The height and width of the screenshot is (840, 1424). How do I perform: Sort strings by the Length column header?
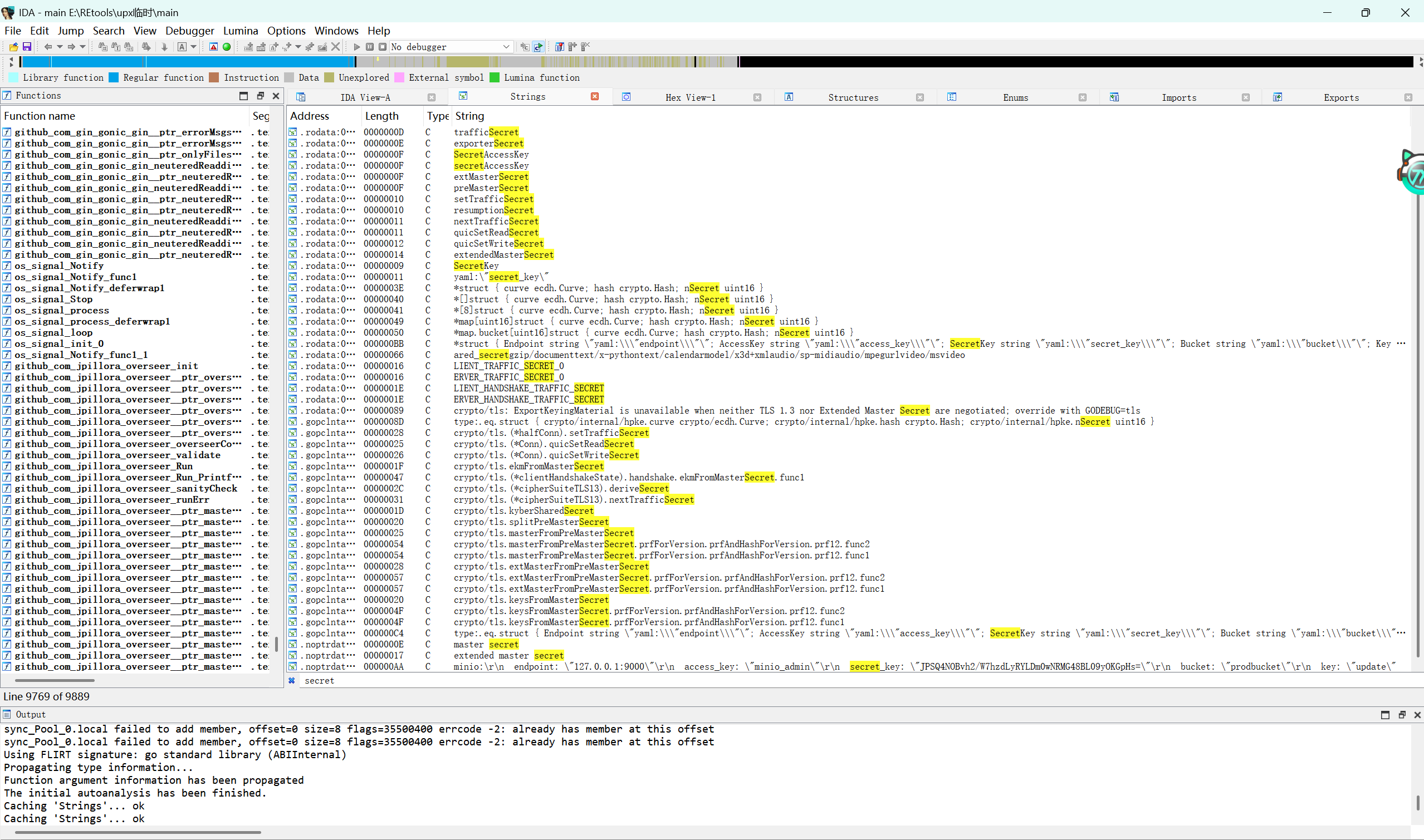click(381, 116)
